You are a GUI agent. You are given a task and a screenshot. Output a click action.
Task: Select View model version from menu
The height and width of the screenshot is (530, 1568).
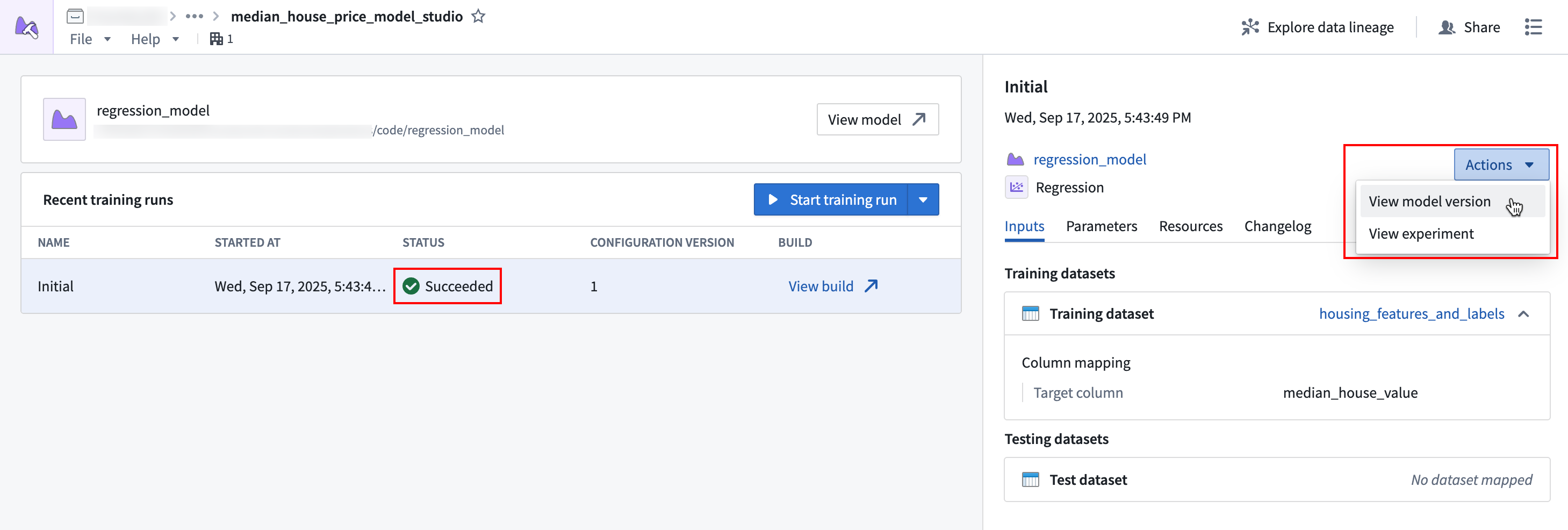click(1429, 202)
